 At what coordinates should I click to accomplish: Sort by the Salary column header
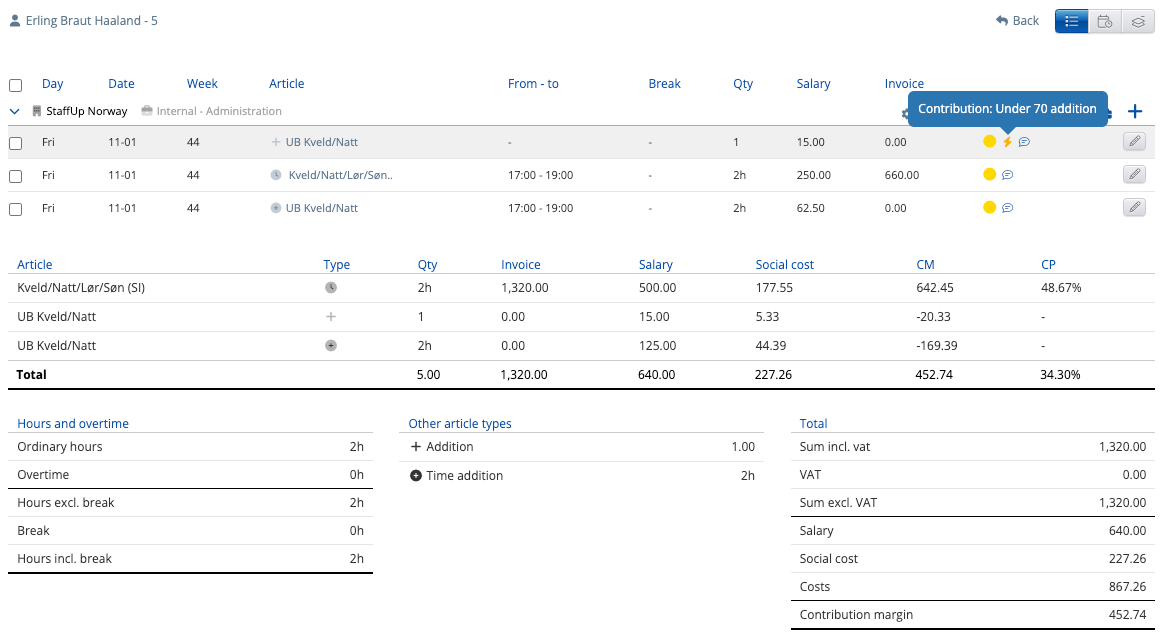tap(813, 84)
